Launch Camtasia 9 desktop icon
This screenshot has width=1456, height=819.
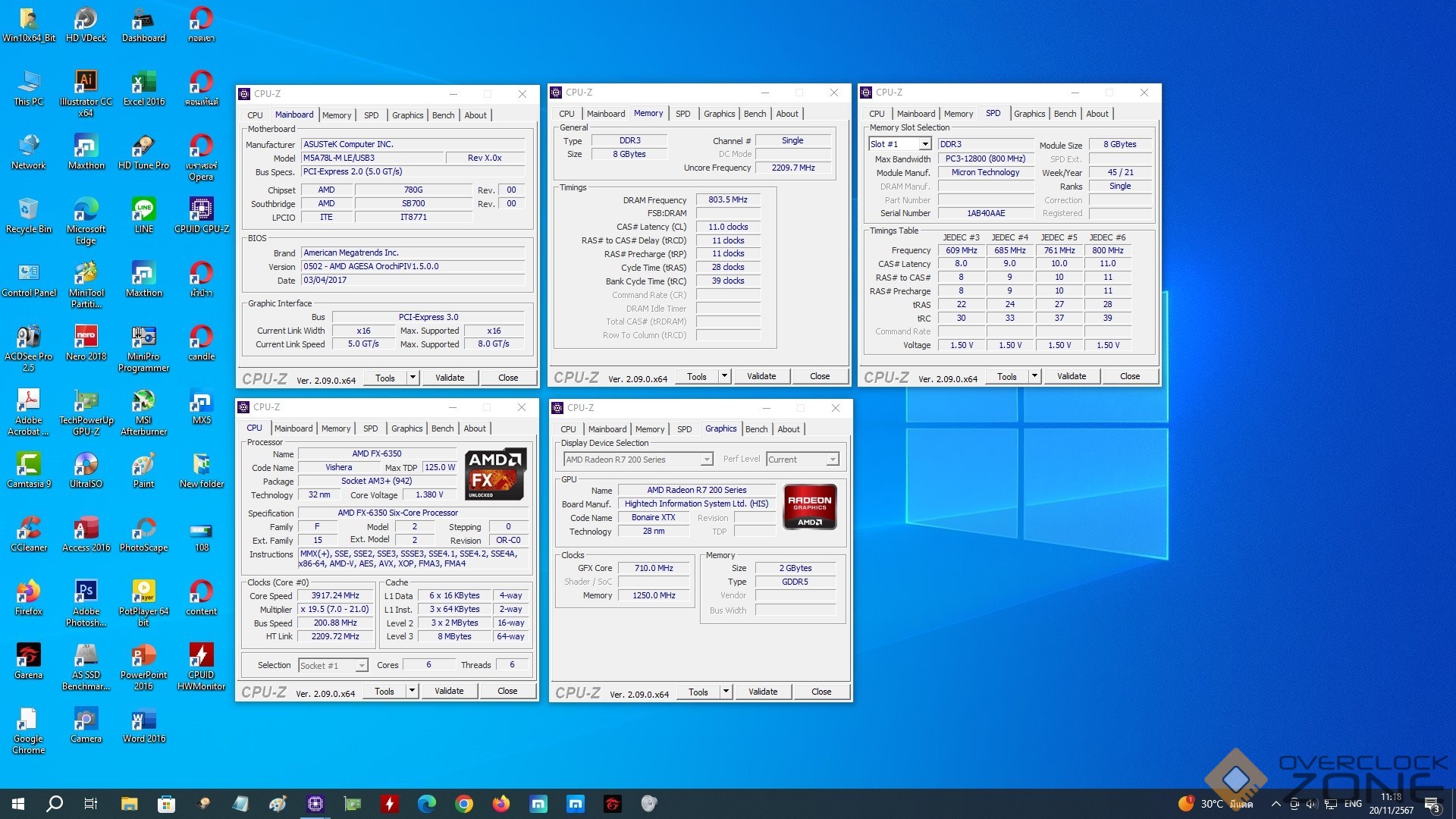[x=29, y=470]
